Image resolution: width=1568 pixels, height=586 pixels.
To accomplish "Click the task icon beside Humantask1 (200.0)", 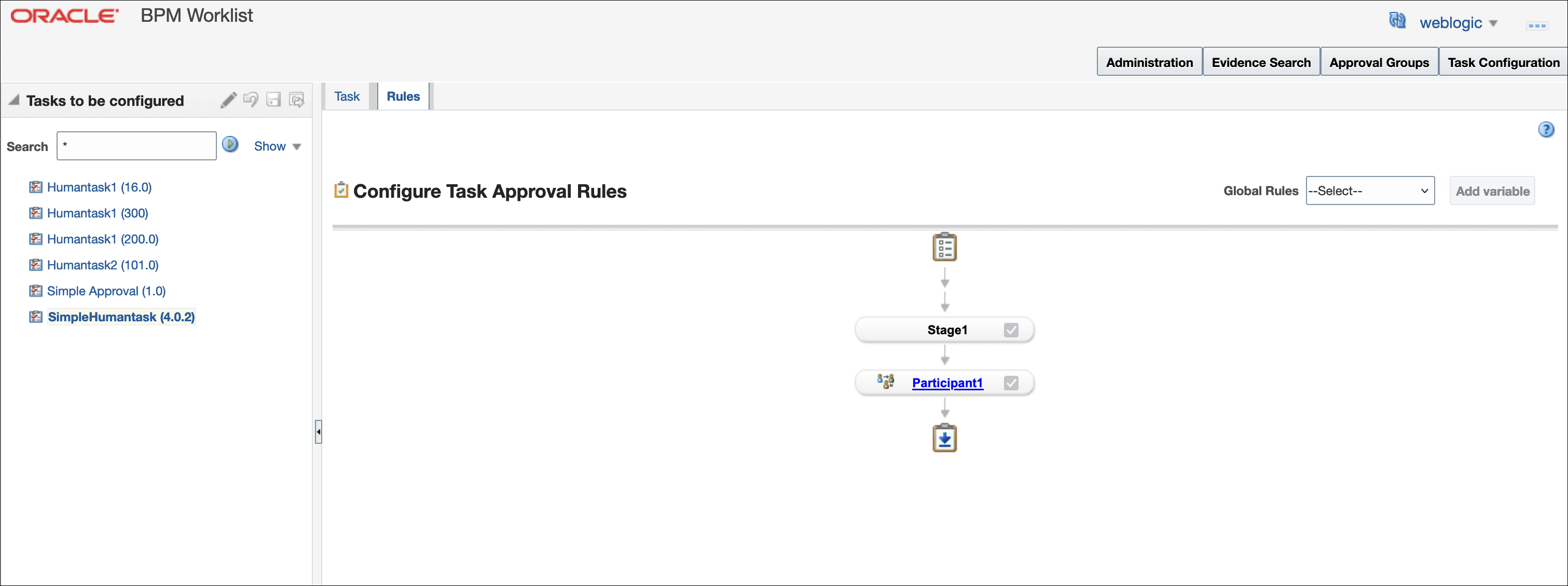I will (x=36, y=239).
